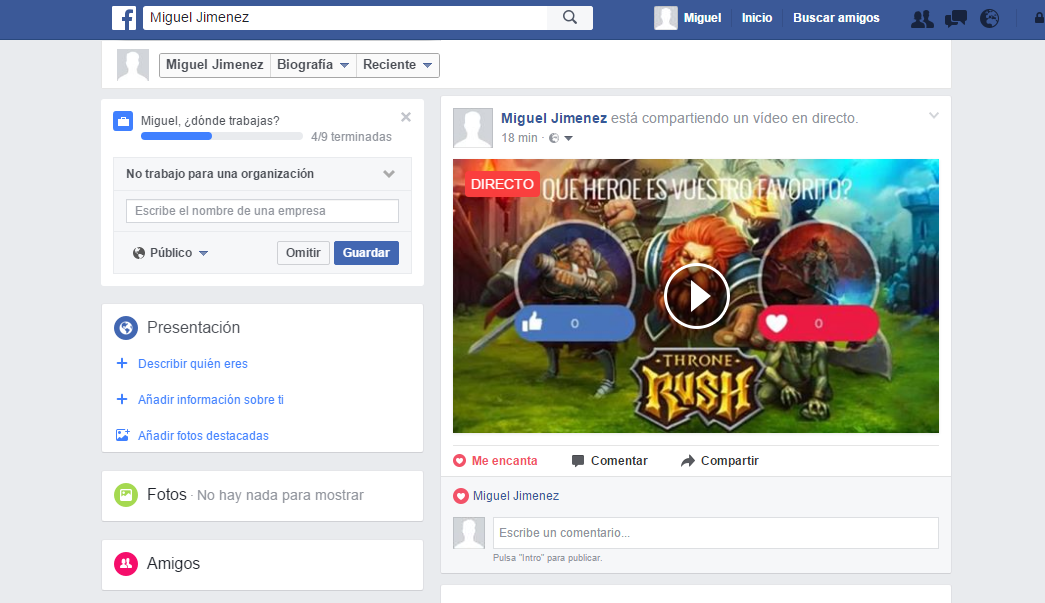The height and width of the screenshot is (603, 1045).
Task: Click the green Fotos section icon
Action: (x=126, y=495)
